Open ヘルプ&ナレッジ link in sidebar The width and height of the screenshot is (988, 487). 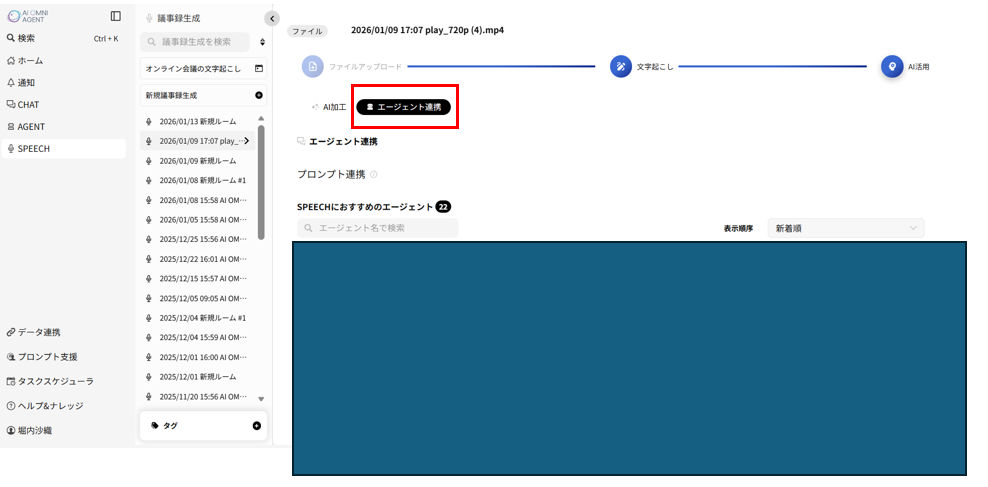point(50,406)
